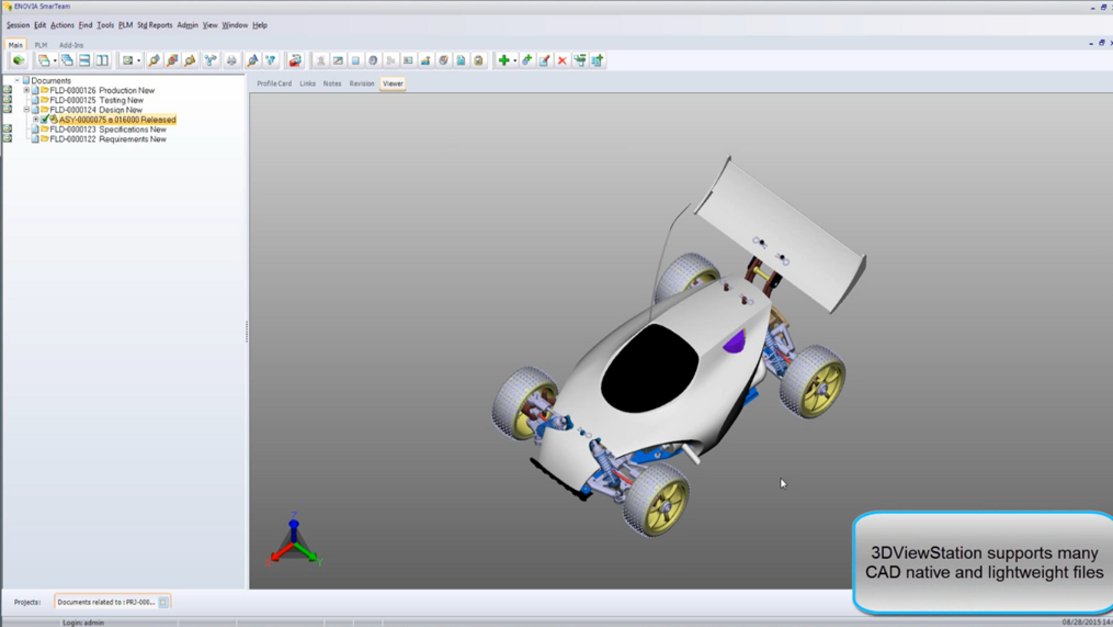
Task: Open dropdown arrow beside the green plus icon
Action: (515, 61)
